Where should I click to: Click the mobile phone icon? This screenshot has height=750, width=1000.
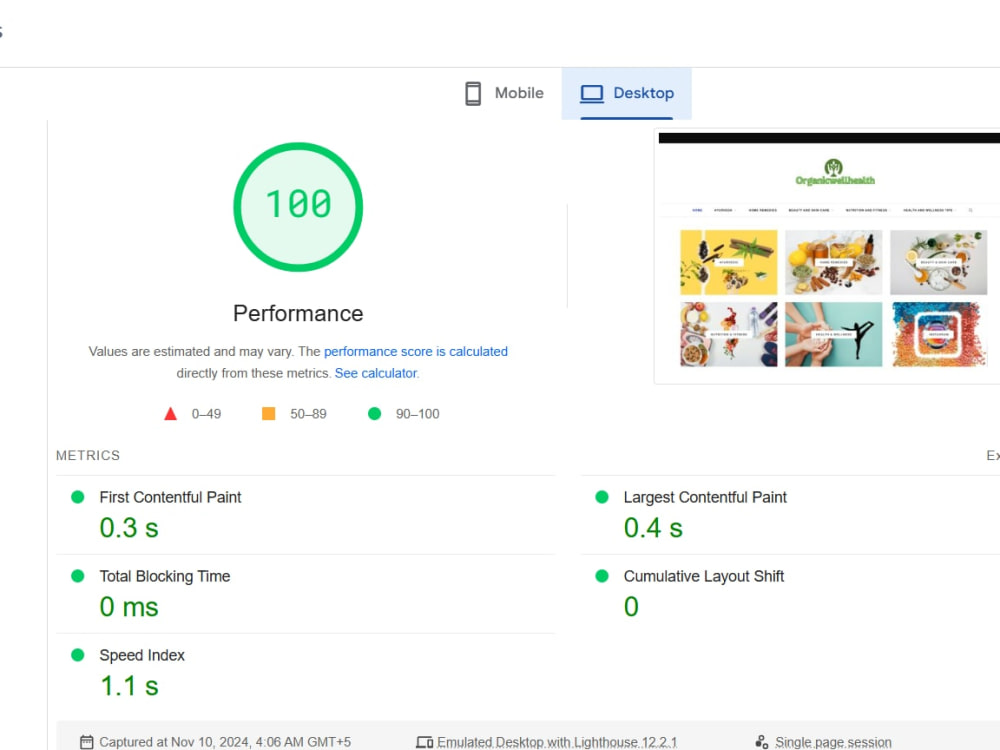click(473, 93)
